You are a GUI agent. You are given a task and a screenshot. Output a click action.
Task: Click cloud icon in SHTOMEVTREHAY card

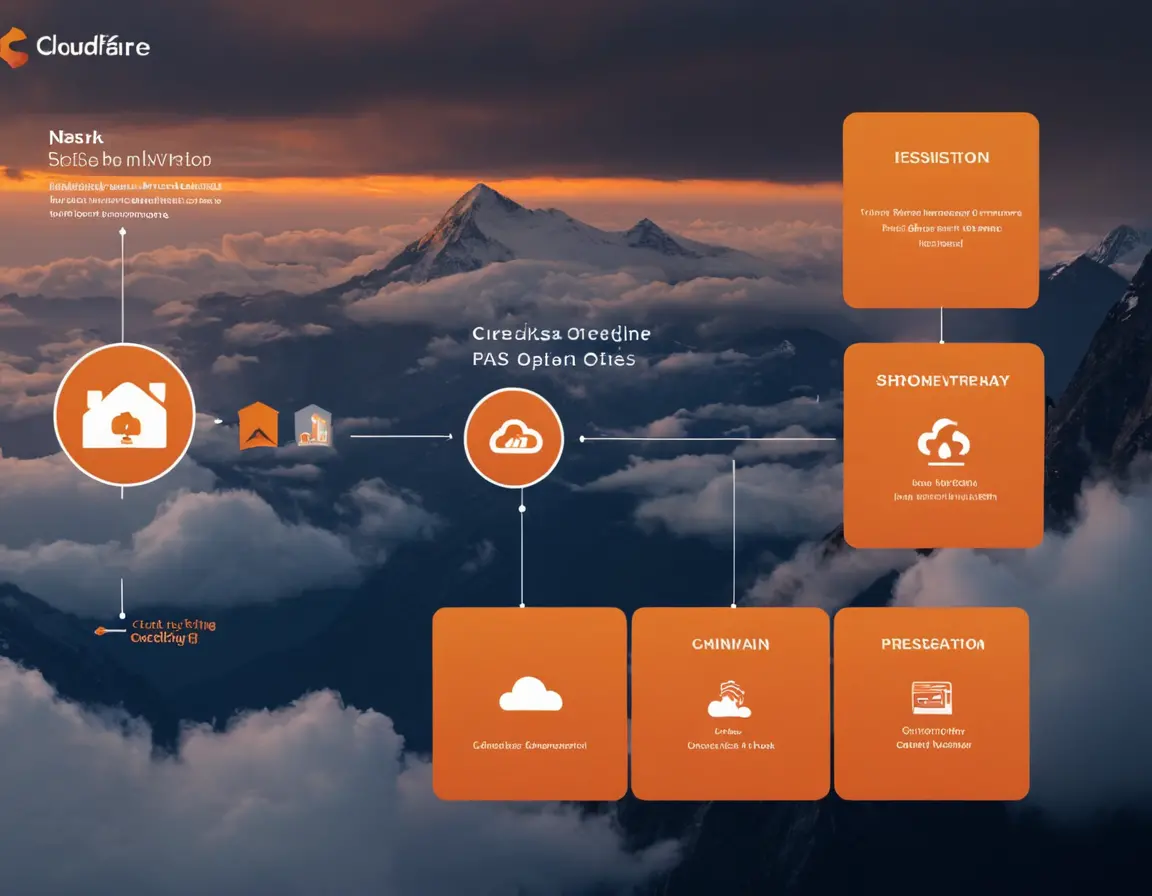941,441
